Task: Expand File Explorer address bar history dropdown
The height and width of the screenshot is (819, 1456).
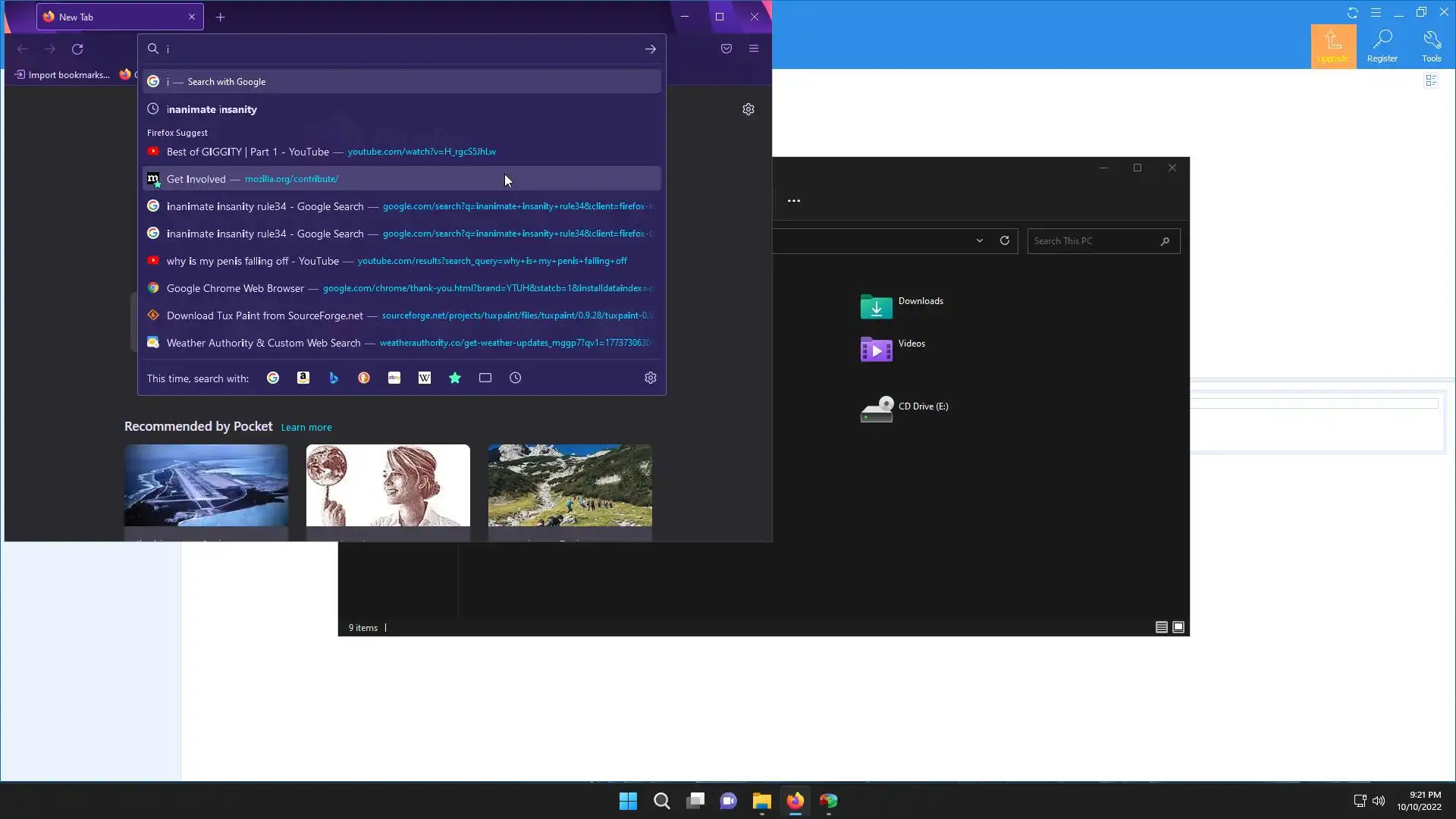Action: pos(979,241)
